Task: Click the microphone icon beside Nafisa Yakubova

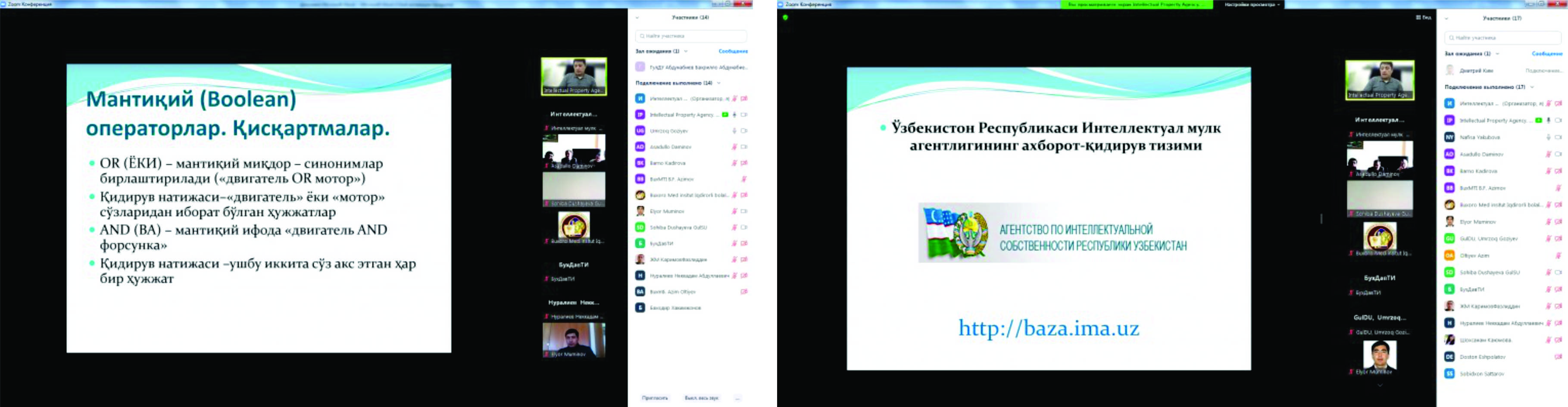Action: [x=1549, y=137]
